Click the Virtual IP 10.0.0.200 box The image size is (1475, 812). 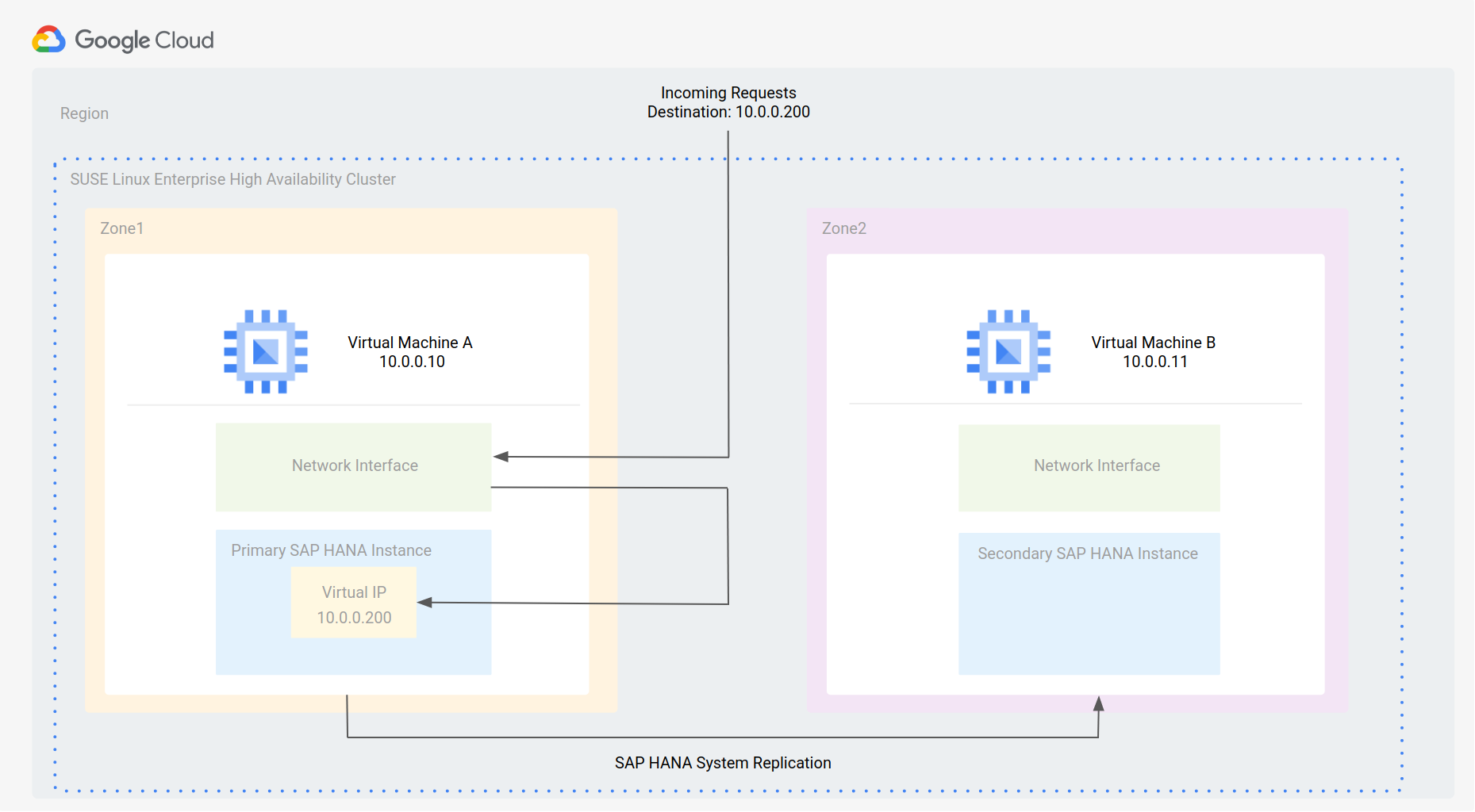coord(353,603)
